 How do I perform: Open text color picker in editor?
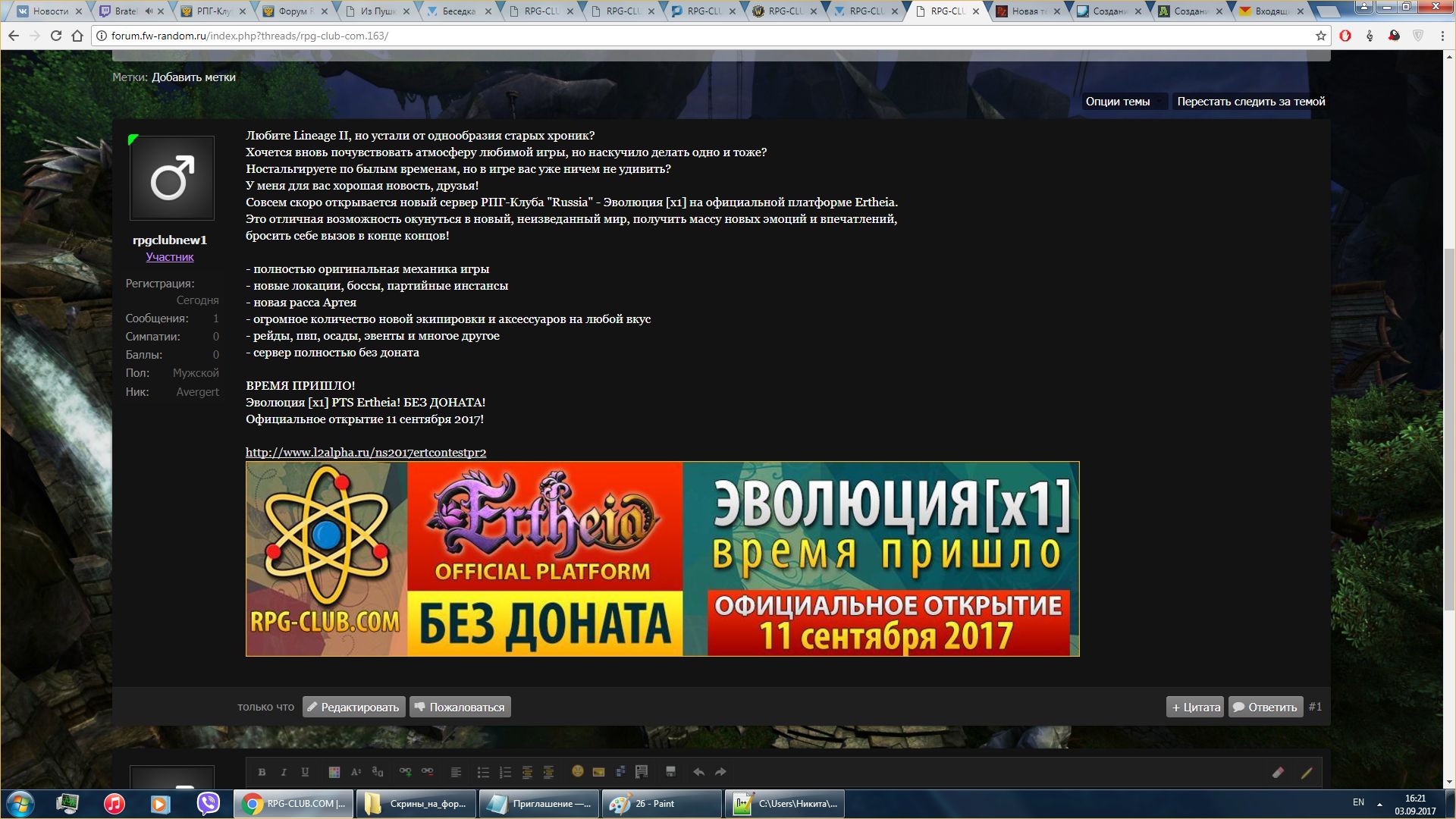pyautogui.click(x=334, y=772)
